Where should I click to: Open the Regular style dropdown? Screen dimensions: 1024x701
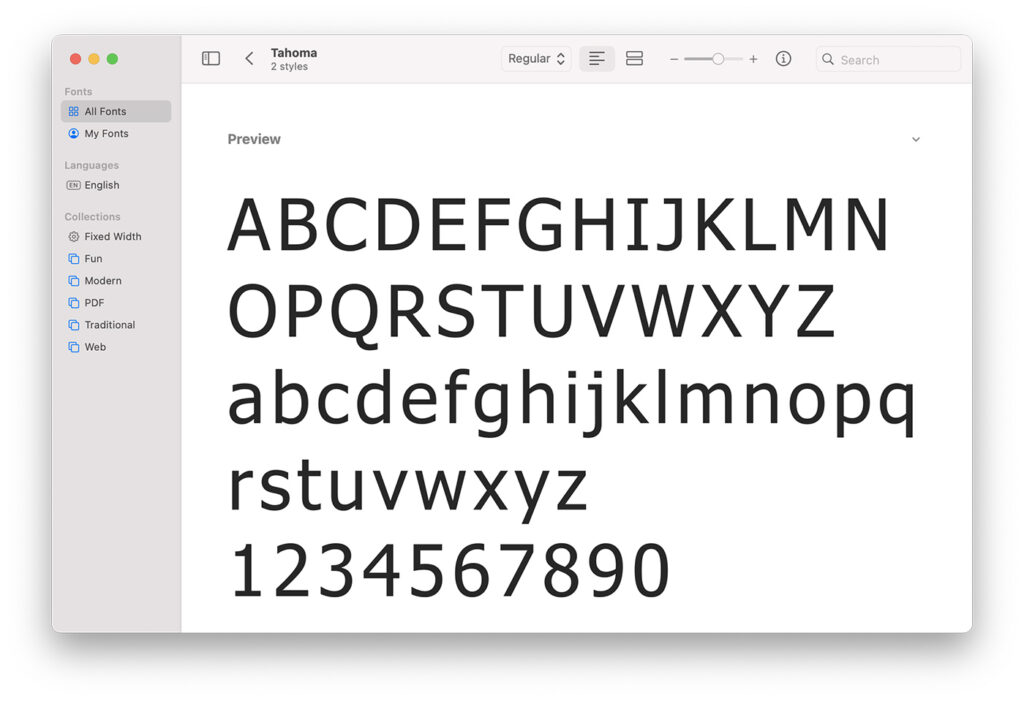[535, 58]
